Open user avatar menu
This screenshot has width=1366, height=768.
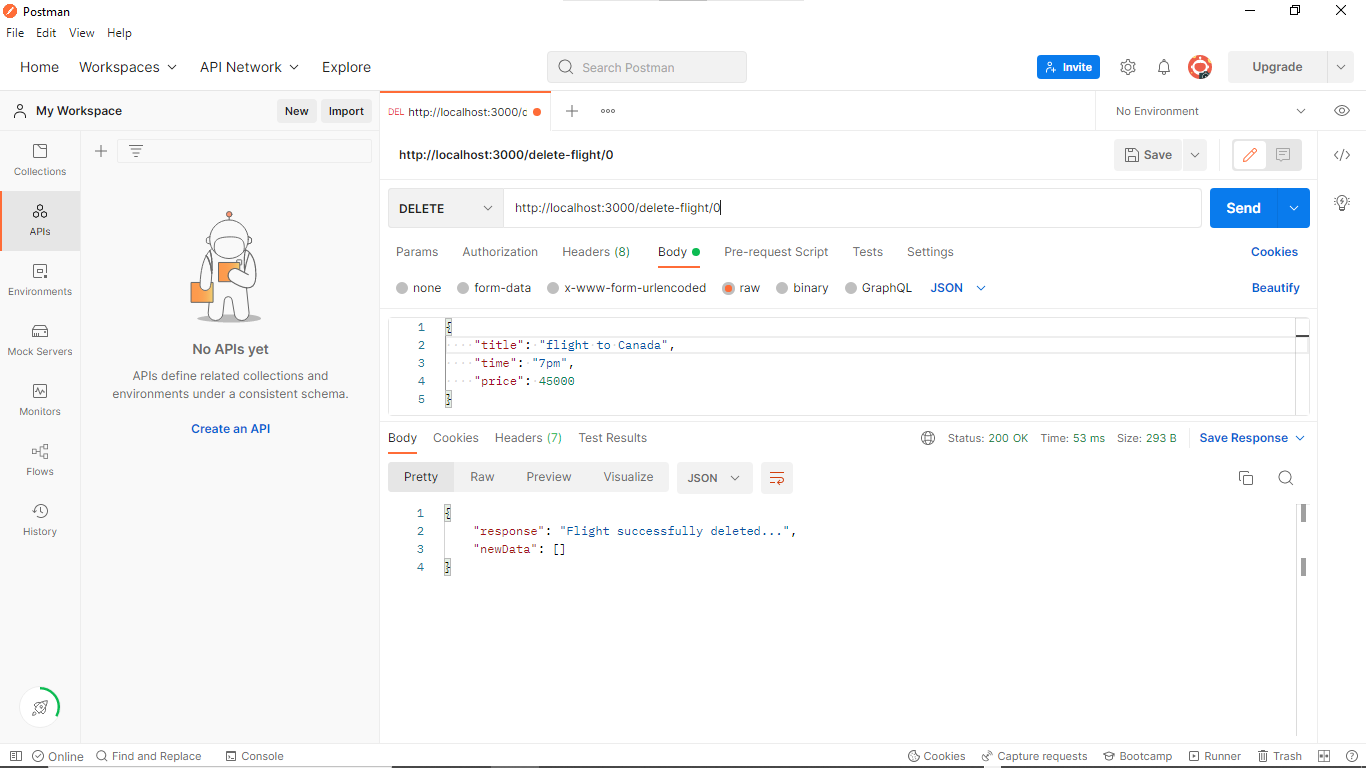point(1200,67)
